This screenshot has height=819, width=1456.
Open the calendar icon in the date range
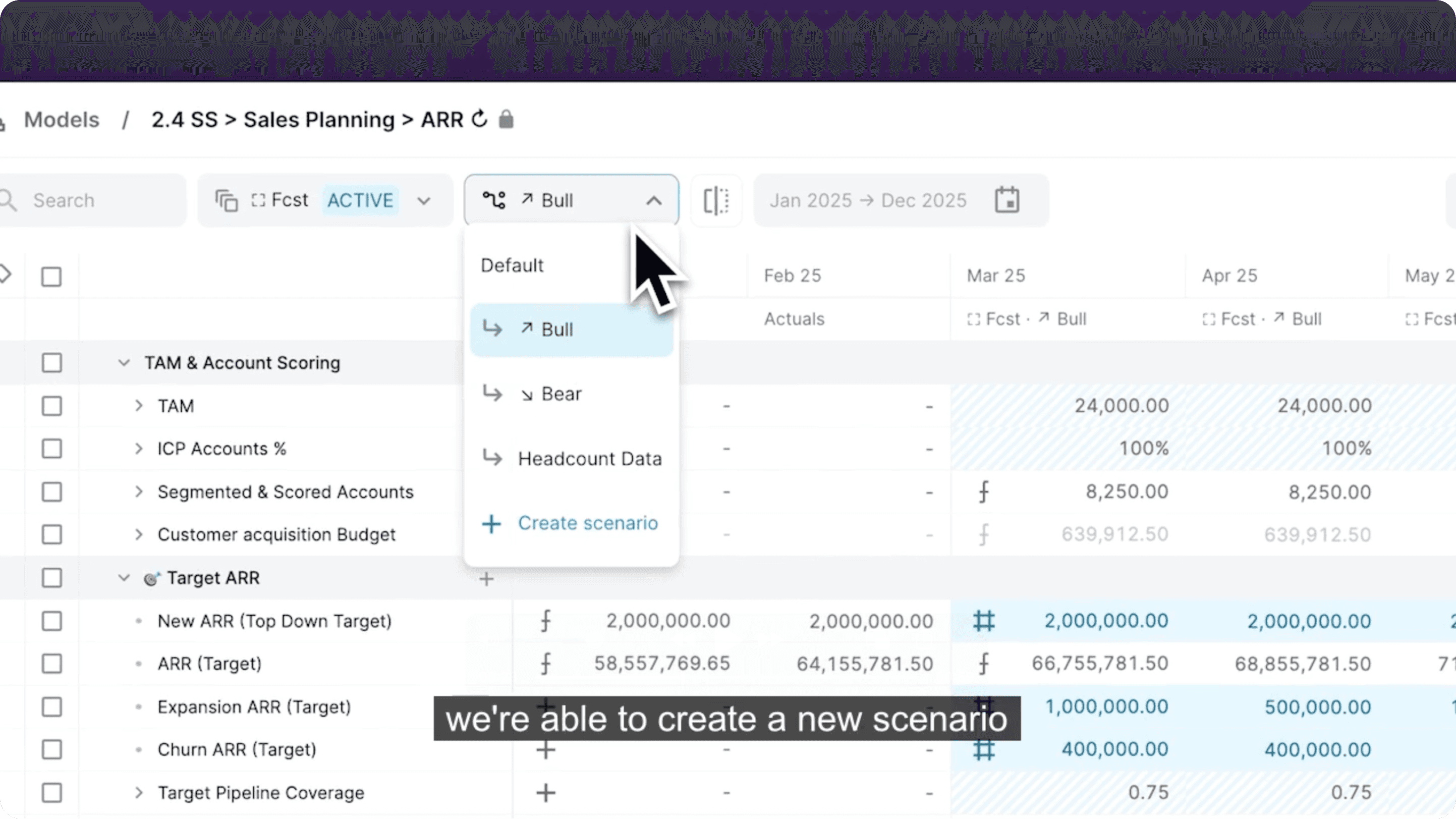(x=1006, y=200)
